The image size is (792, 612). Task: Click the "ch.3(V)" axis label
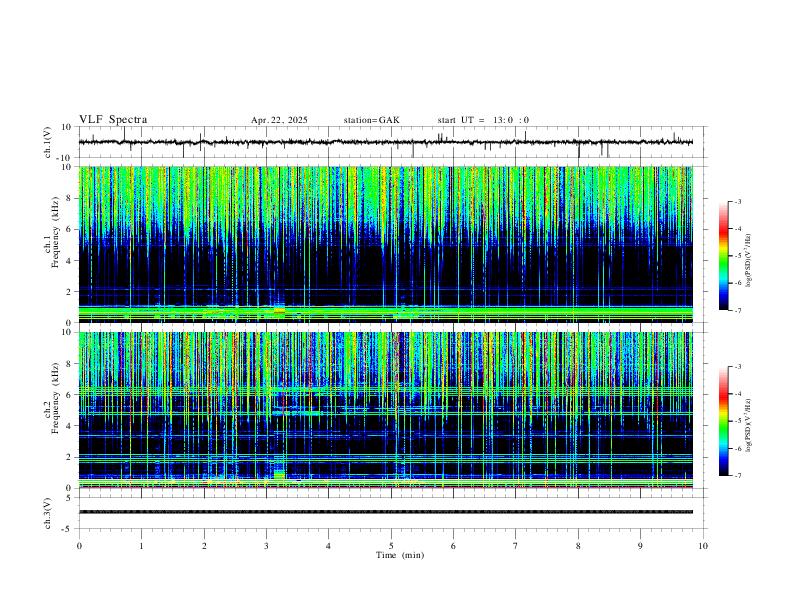coord(48,513)
